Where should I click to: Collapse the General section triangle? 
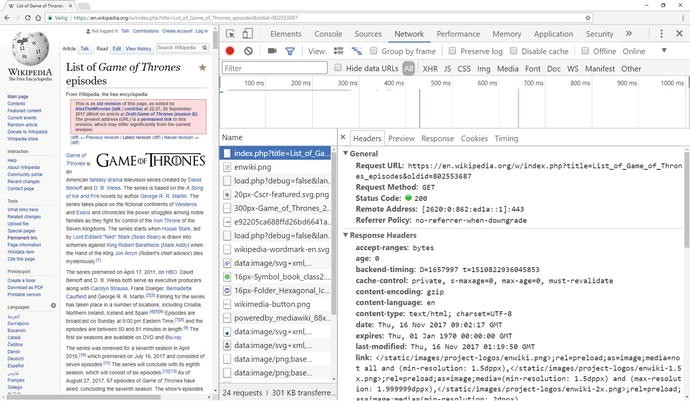(x=346, y=153)
